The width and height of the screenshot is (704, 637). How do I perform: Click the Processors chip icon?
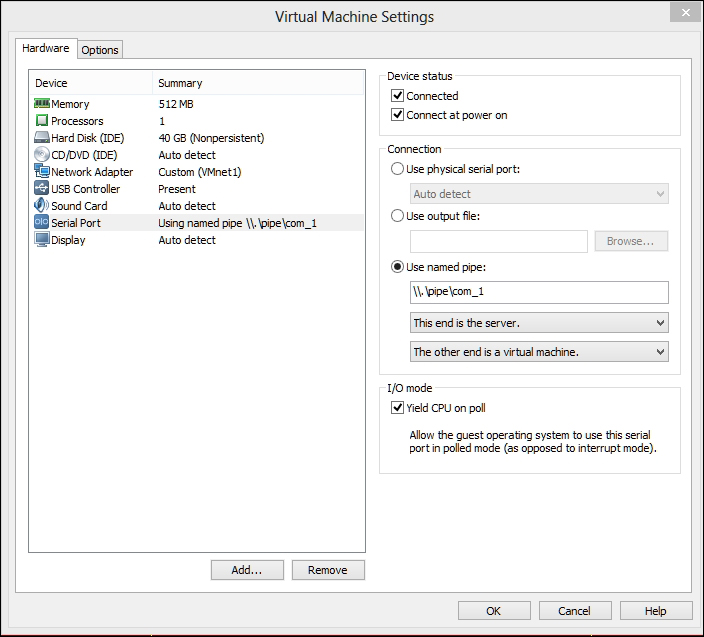point(42,121)
